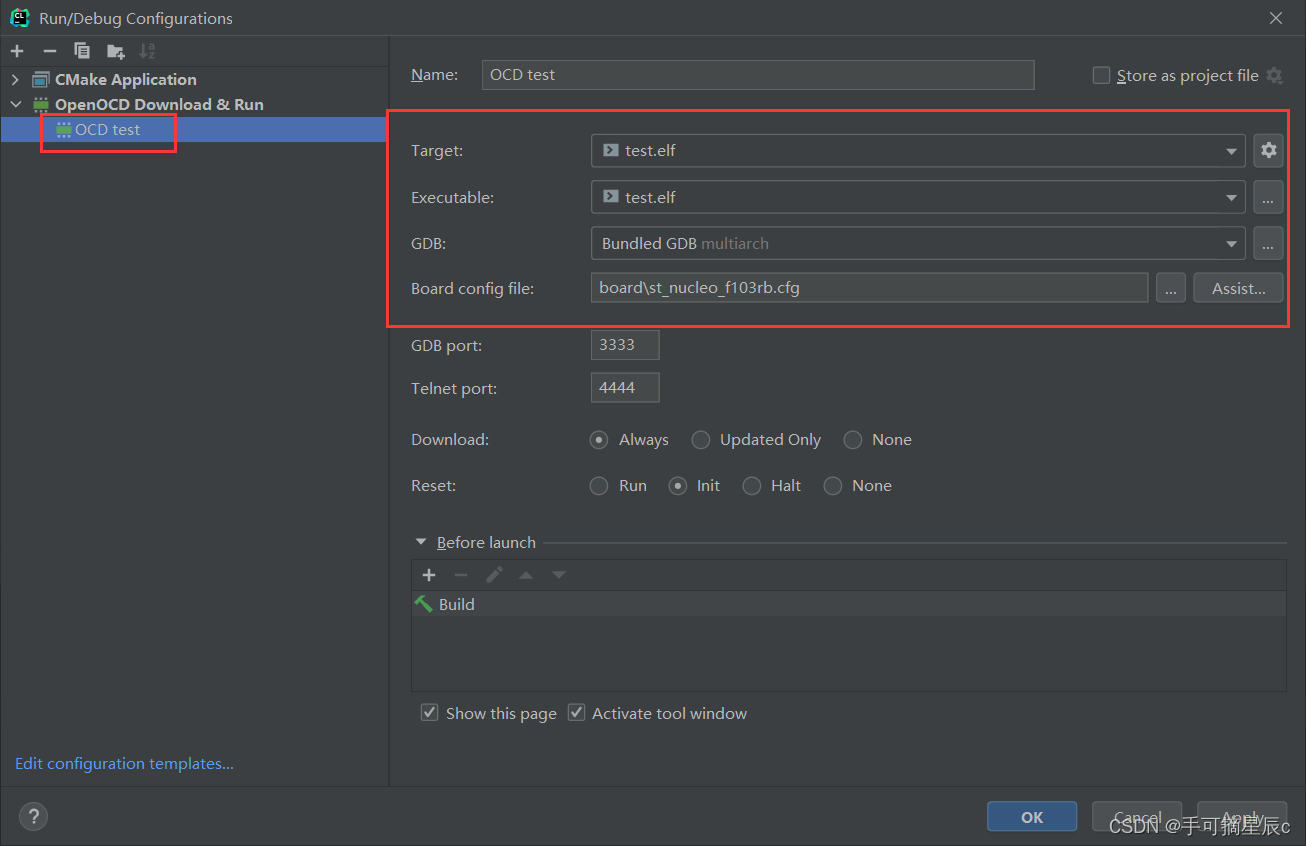Add a Before launch task
The width and height of the screenshot is (1306, 846).
(x=429, y=575)
